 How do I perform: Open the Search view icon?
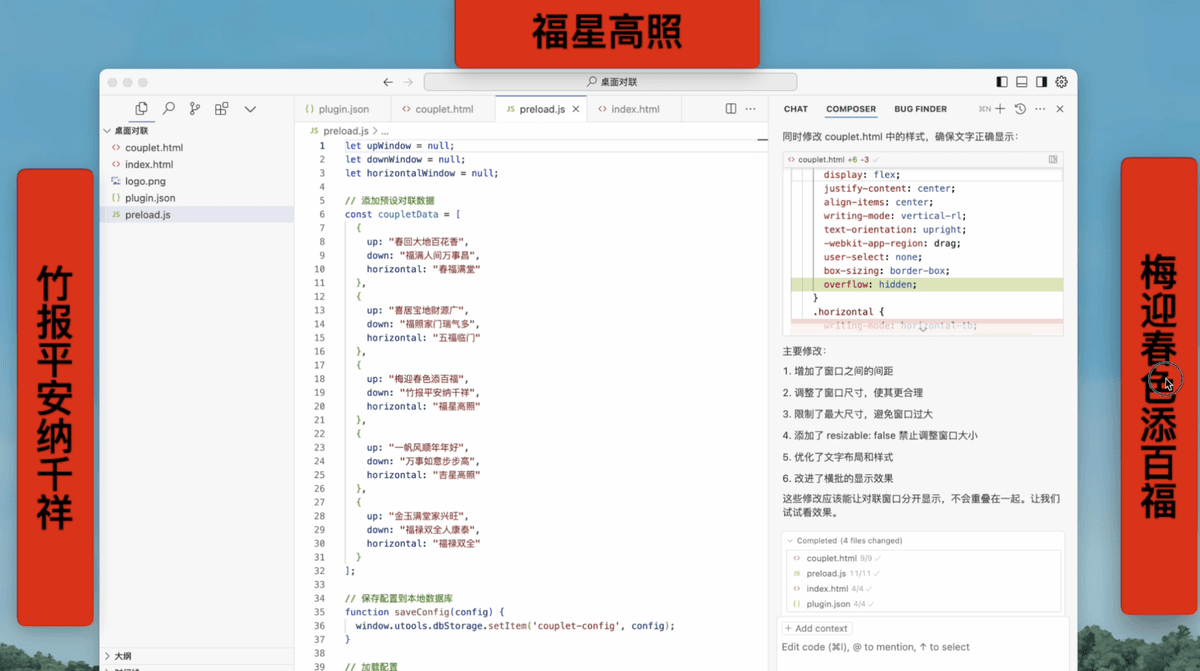click(x=168, y=109)
